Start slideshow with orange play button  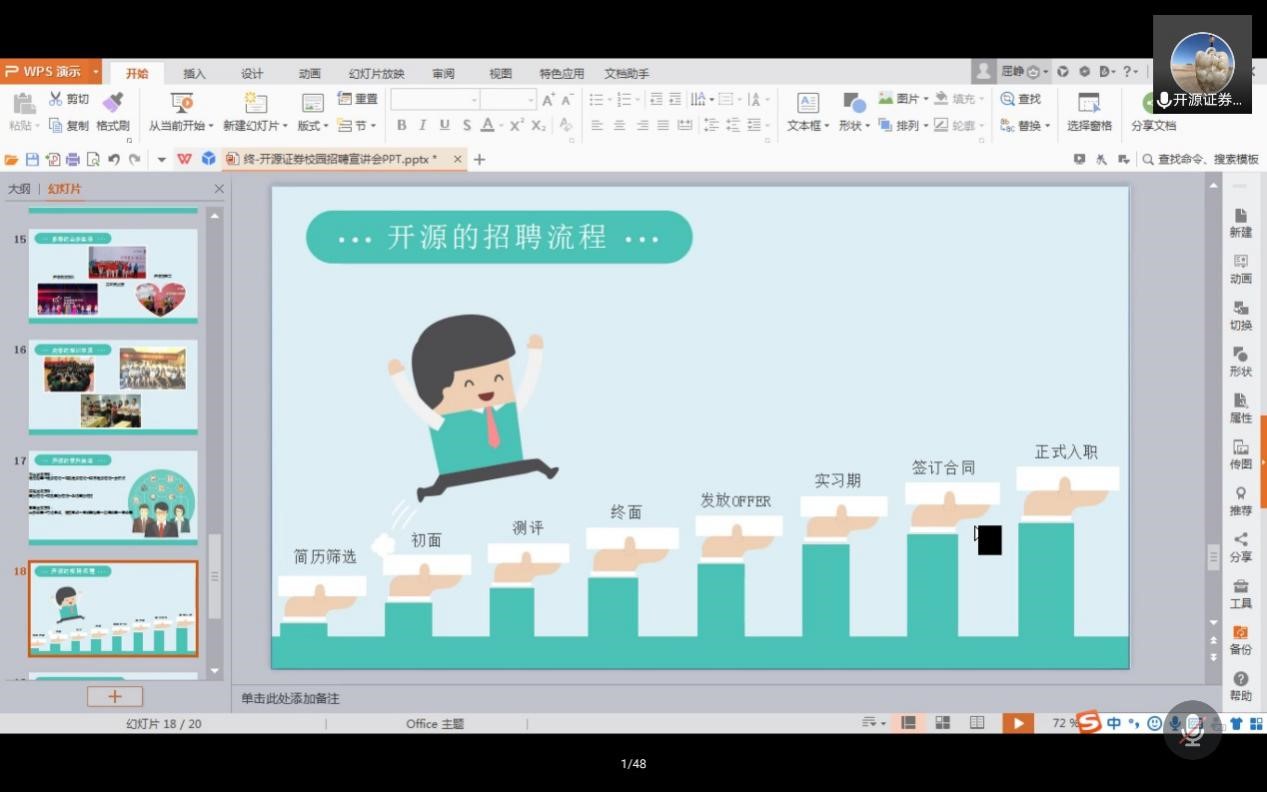[x=1017, y=723]
